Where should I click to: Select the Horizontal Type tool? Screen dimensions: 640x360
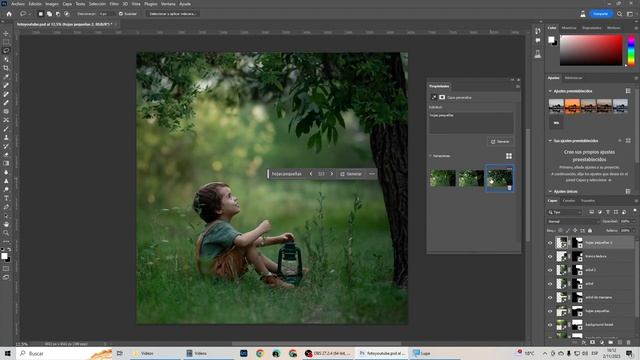[6, 198]
